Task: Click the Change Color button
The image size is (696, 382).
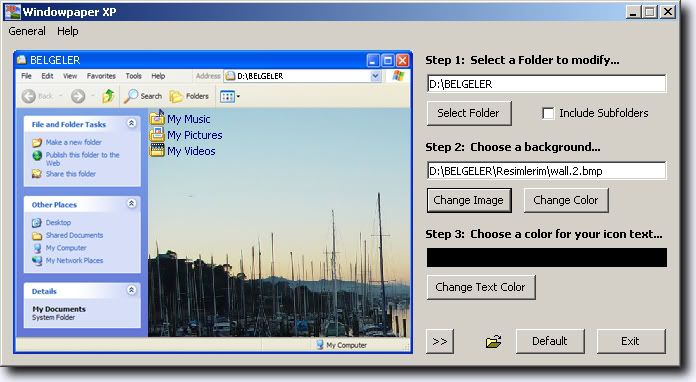Action: click(x=566, y=200)
